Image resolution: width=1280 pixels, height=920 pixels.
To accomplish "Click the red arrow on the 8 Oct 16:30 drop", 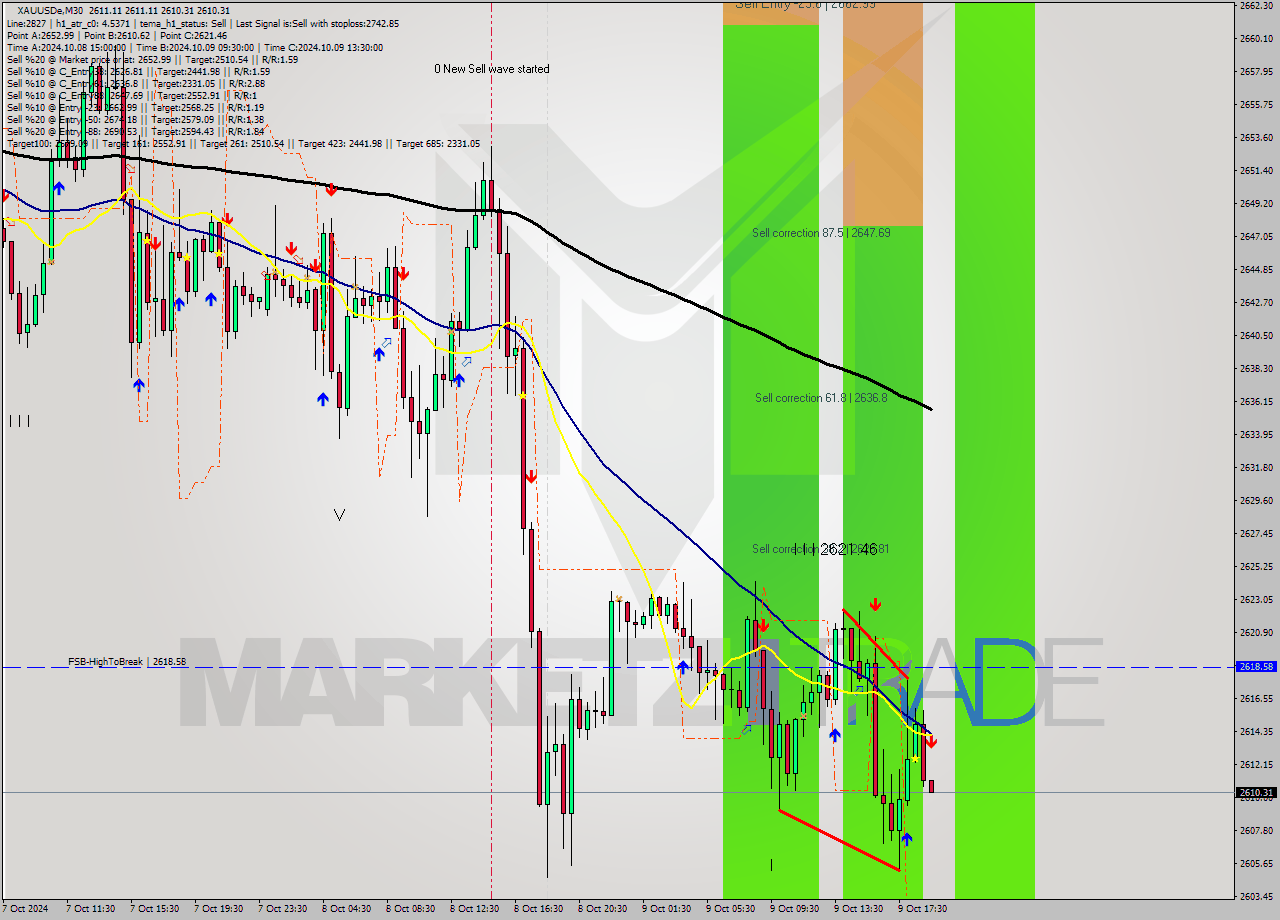I will (x=531, y=477).
